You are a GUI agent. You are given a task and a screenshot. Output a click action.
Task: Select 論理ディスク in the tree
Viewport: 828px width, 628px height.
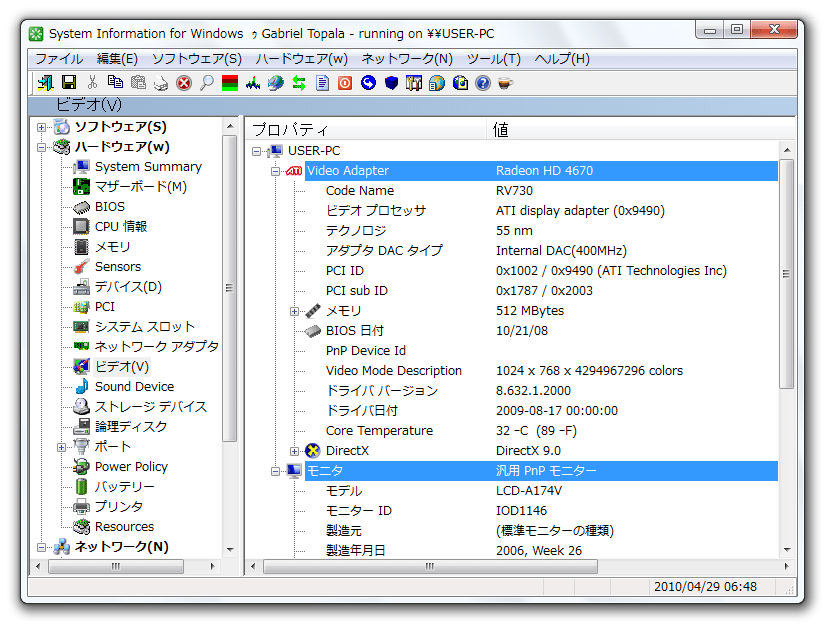(x=131, y=427)
